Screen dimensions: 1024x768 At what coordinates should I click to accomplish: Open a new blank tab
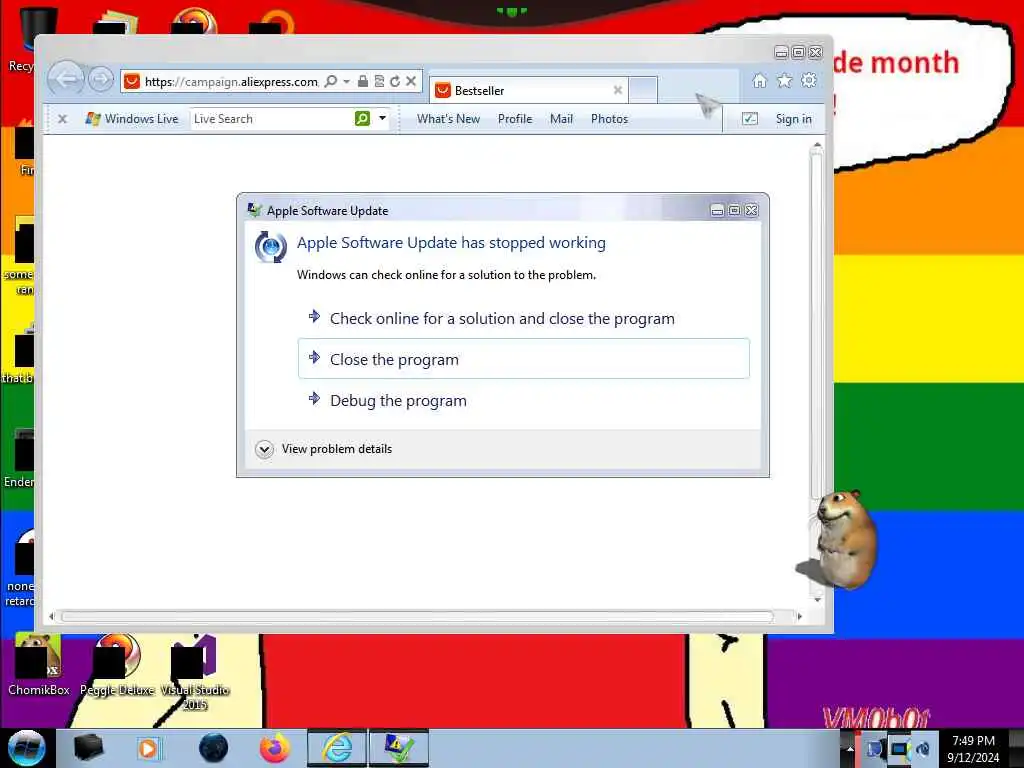(643, 90)
